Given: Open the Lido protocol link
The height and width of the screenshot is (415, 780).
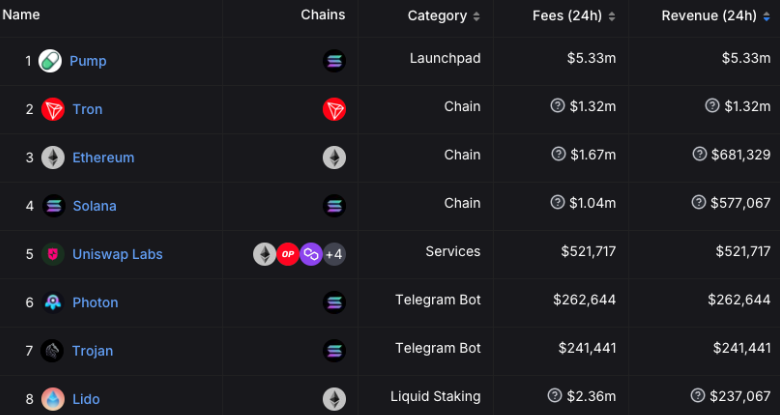Looking at the screenshot, I should click(86, 399).
